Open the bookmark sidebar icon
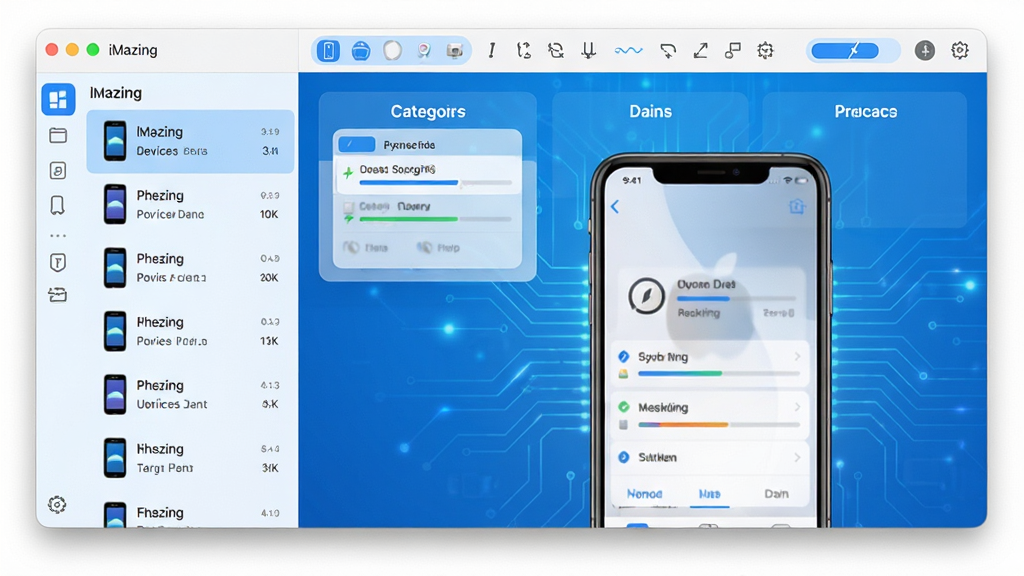This screenshot has width=1024, height=576. (x=57, y=205)
